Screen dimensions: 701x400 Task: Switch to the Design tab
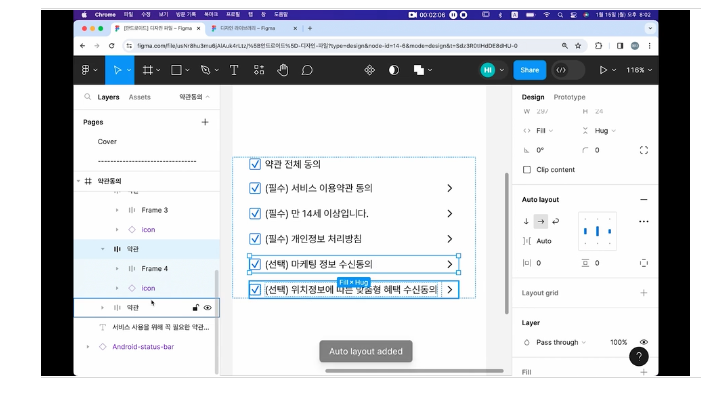pos(533,97)
